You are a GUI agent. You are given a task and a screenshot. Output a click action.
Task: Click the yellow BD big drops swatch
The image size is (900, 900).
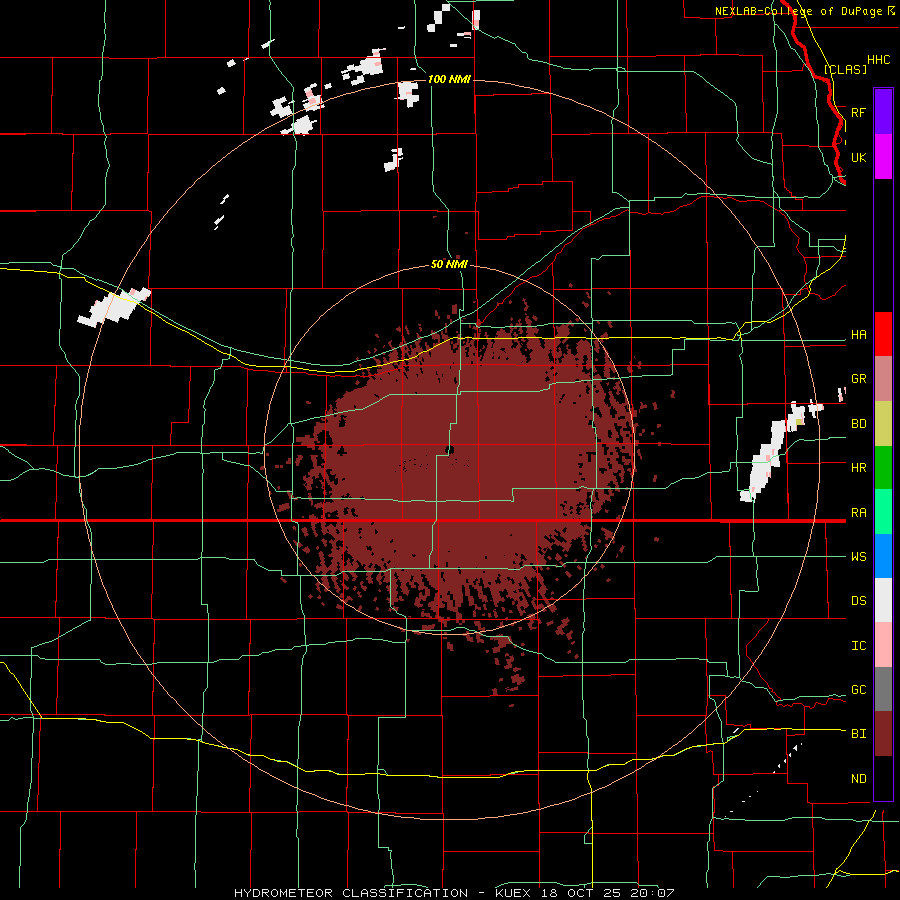pos(883,424)
